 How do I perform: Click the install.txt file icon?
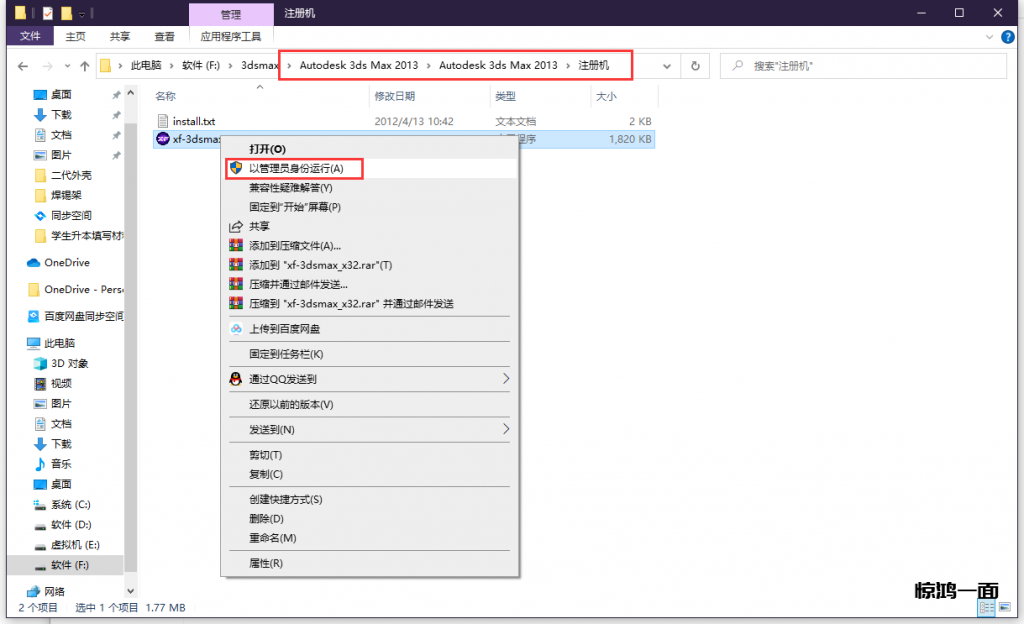(163, 121)
